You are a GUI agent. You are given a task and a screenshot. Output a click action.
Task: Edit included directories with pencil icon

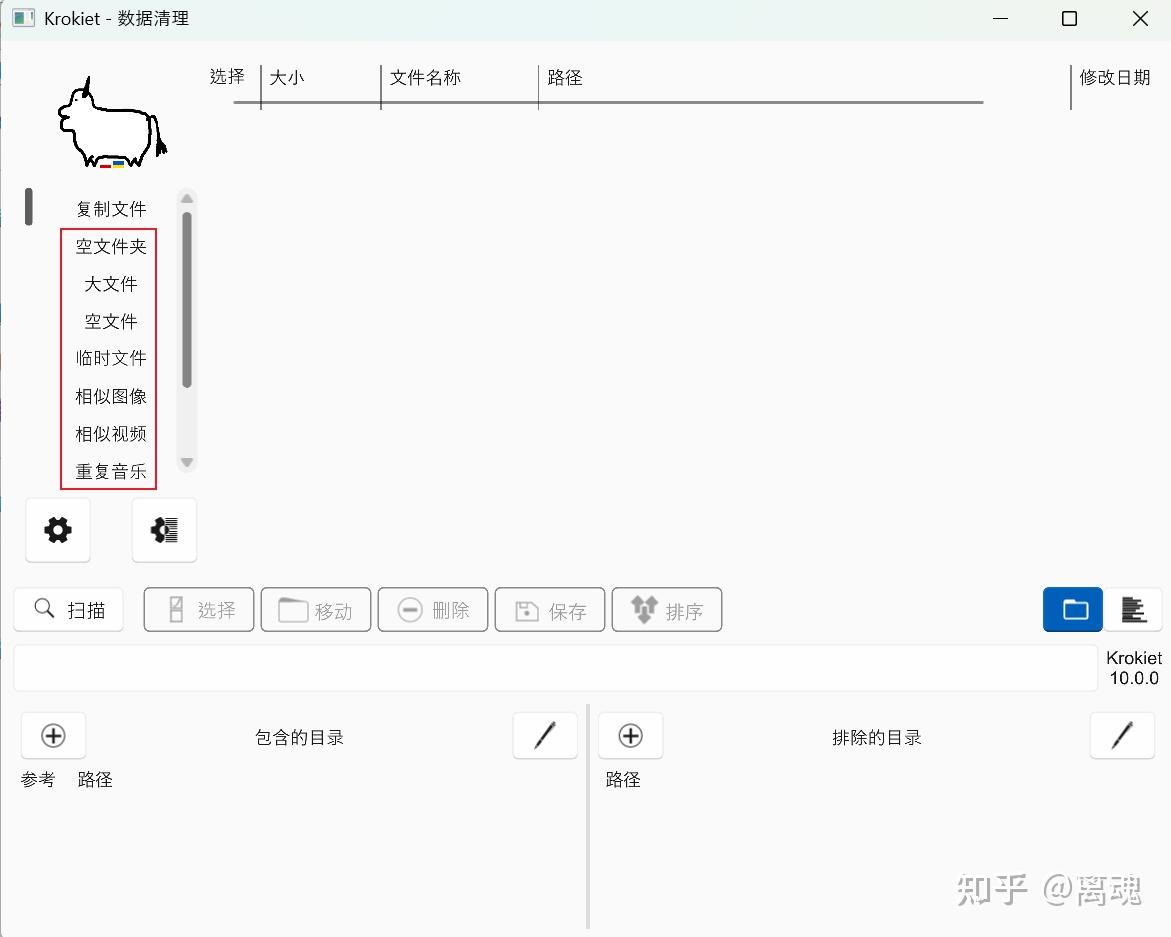pos(545,736)
